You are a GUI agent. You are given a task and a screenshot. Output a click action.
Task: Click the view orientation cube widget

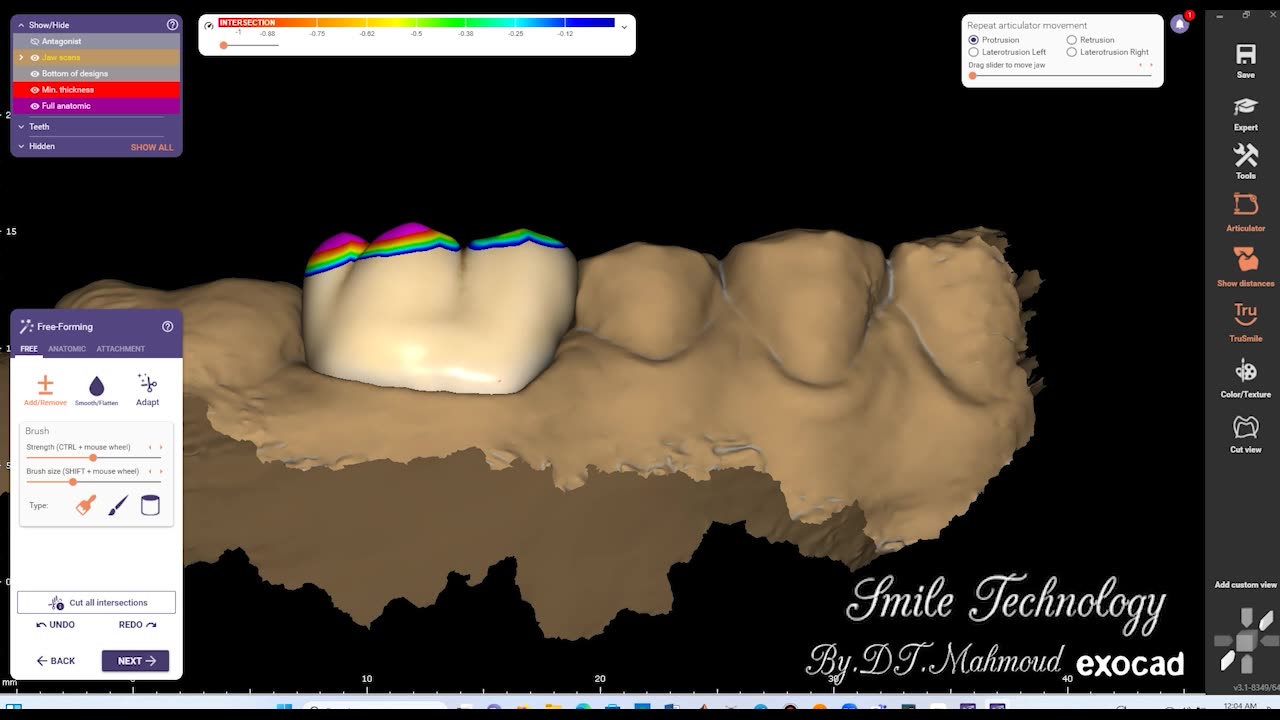point(1245,640)
